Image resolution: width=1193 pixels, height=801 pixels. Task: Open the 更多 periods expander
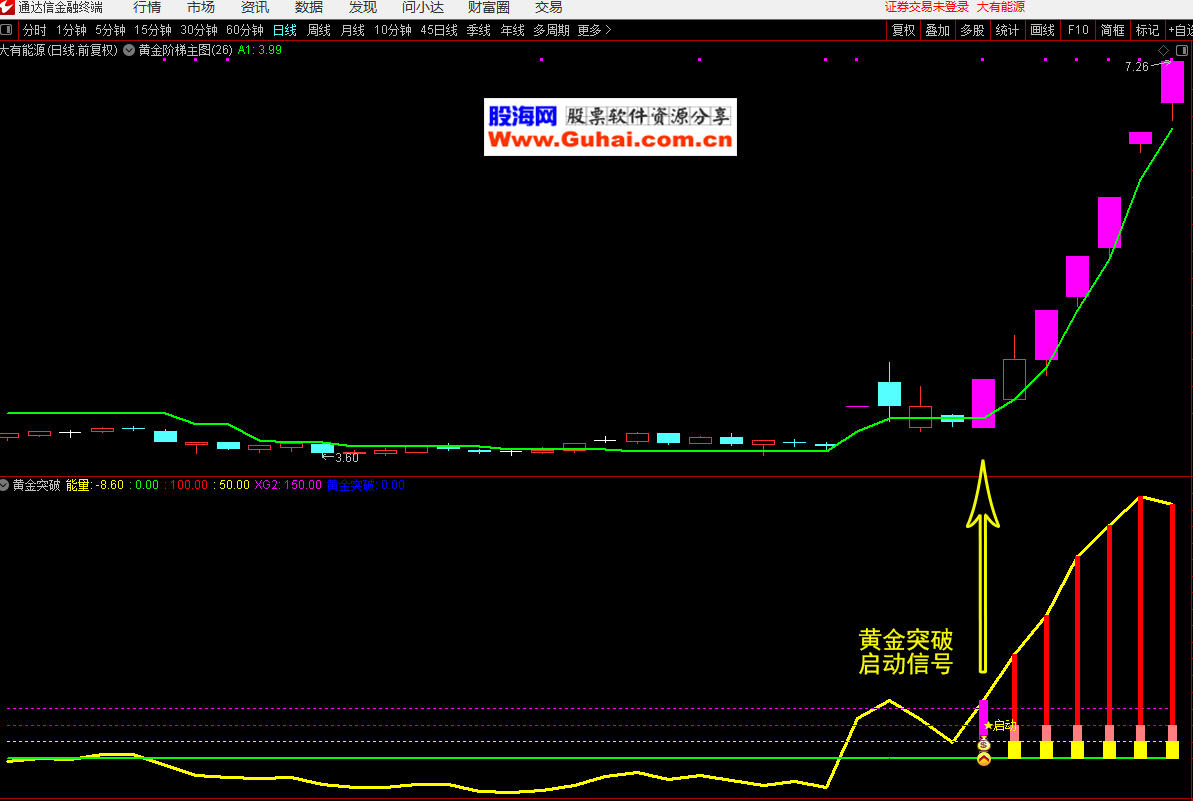point(594,30)
